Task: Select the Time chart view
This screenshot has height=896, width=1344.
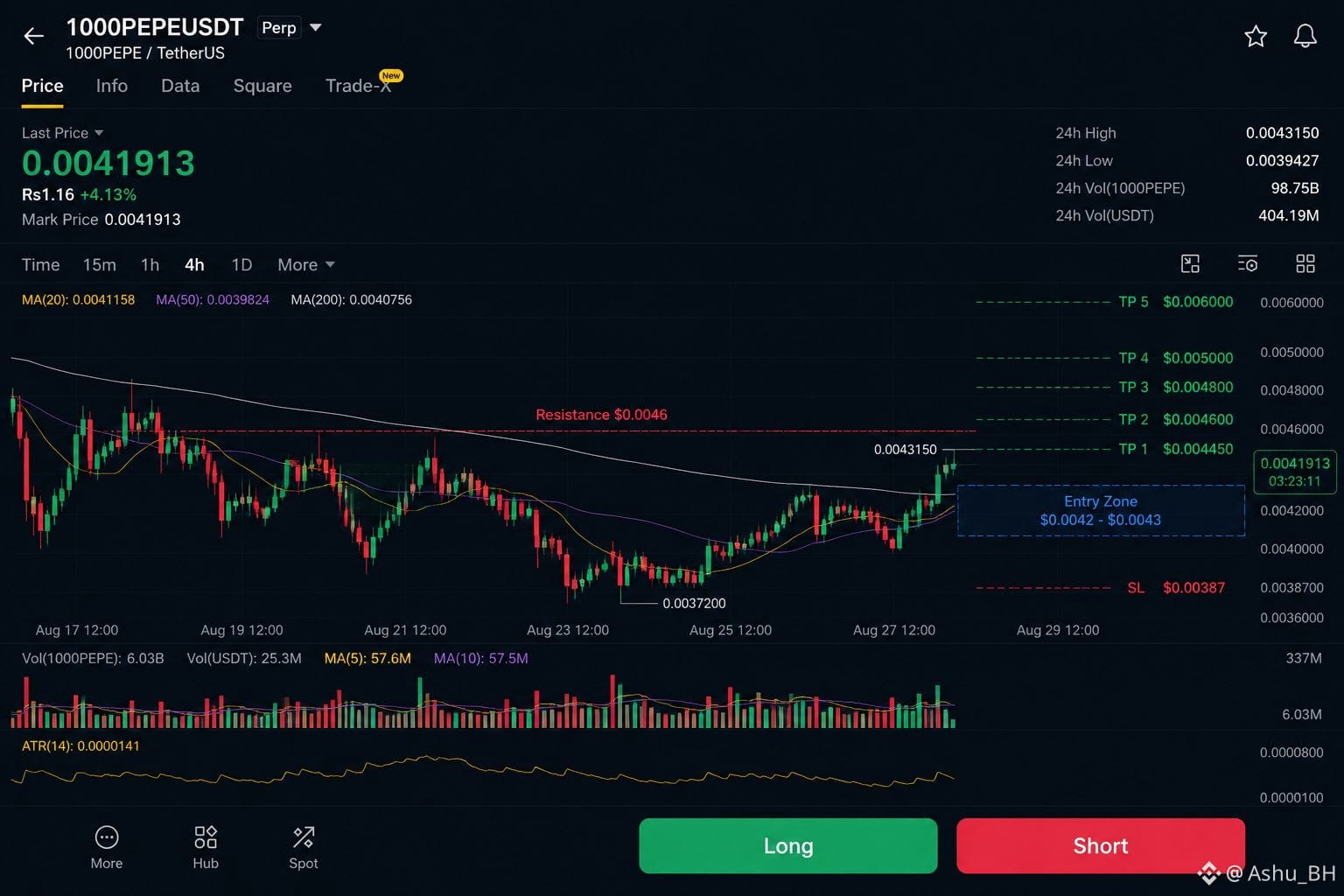Action: [40, 265]
